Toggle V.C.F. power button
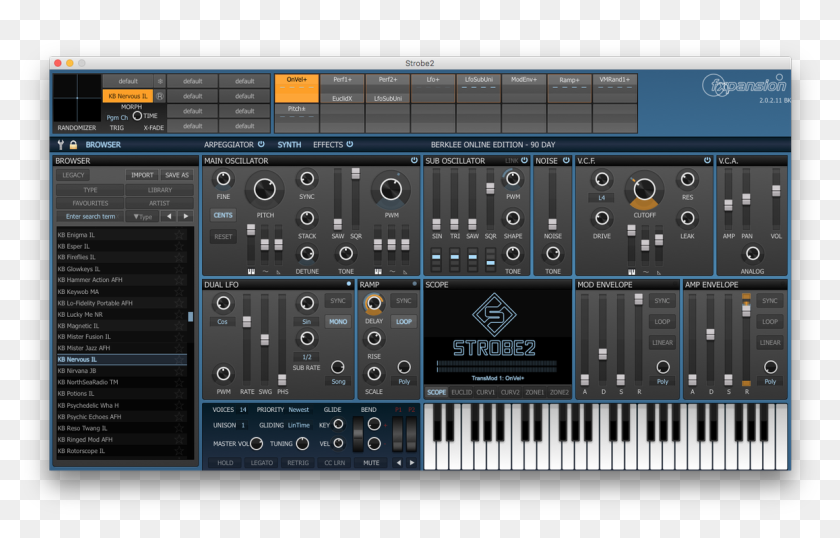Screen dimensions: 840x538 707,160
